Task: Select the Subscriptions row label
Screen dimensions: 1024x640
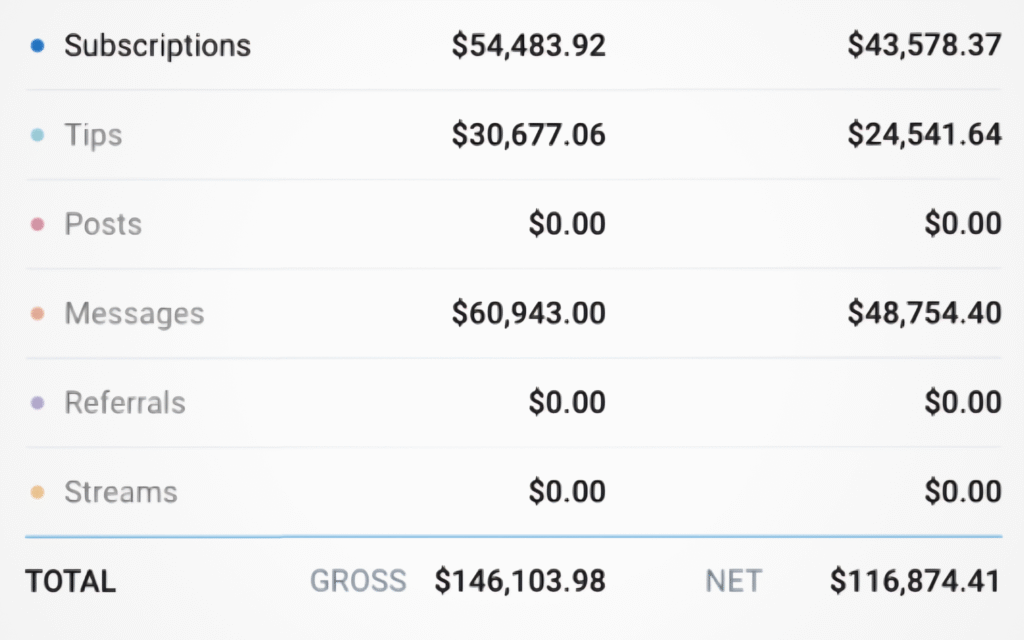Action: coord(157,46)
